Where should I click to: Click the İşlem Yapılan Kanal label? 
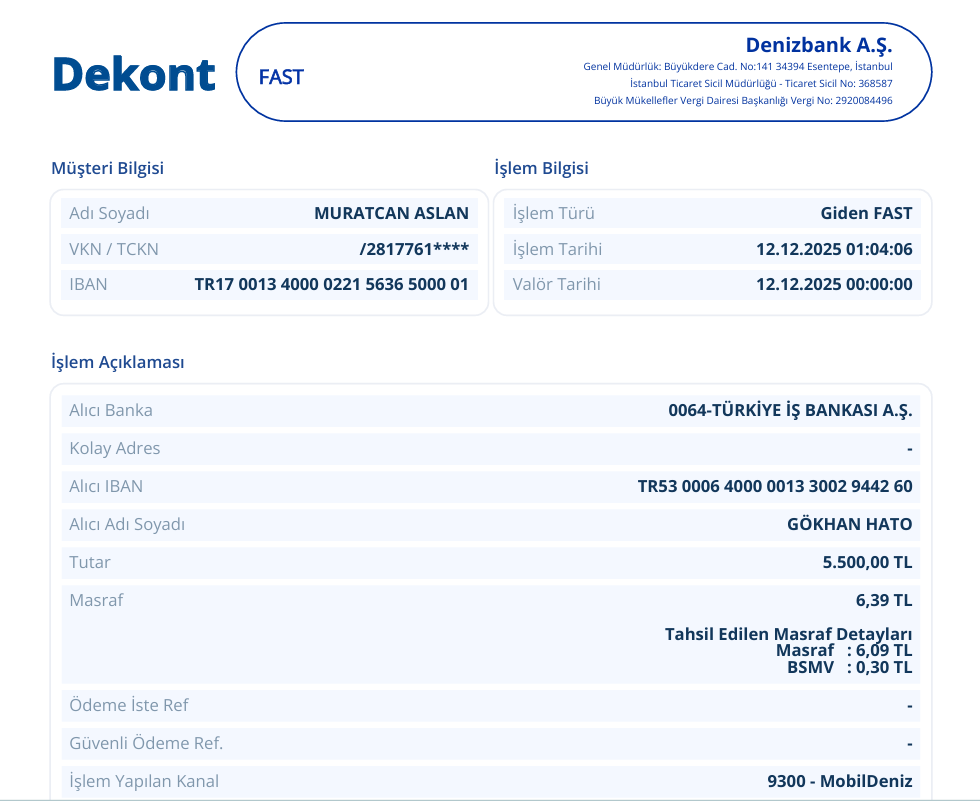pos(144,781)
